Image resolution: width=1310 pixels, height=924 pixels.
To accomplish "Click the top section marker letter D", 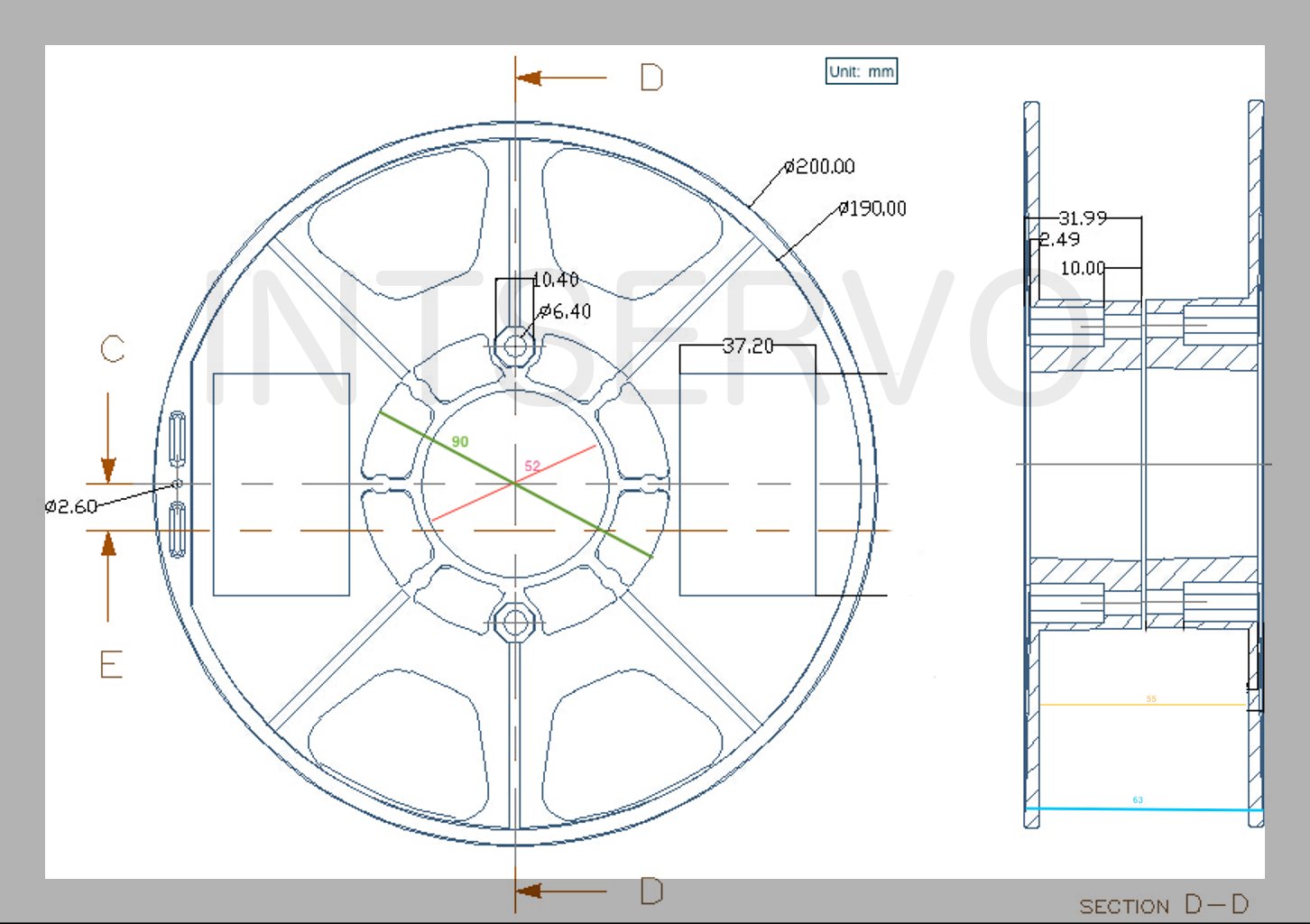I will tap(651, 78).
